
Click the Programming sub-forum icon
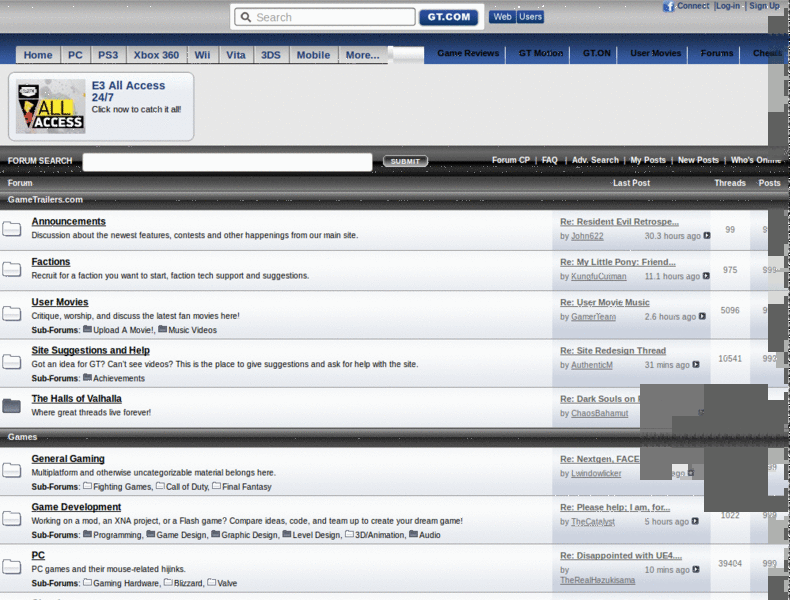coord(87,534)
